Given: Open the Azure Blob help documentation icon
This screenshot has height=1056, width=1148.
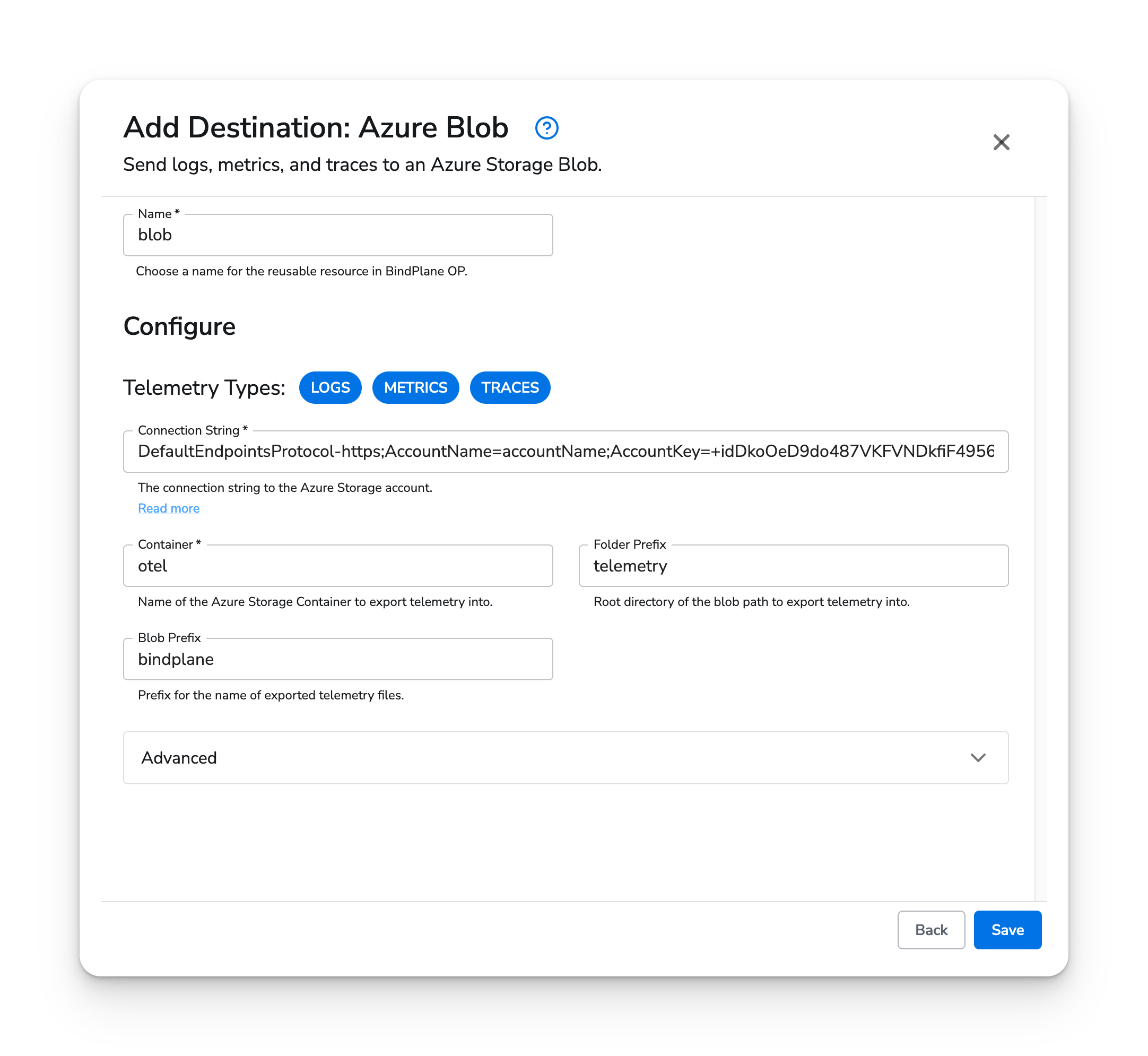Looking at the screenshot, I should [546, 128].
